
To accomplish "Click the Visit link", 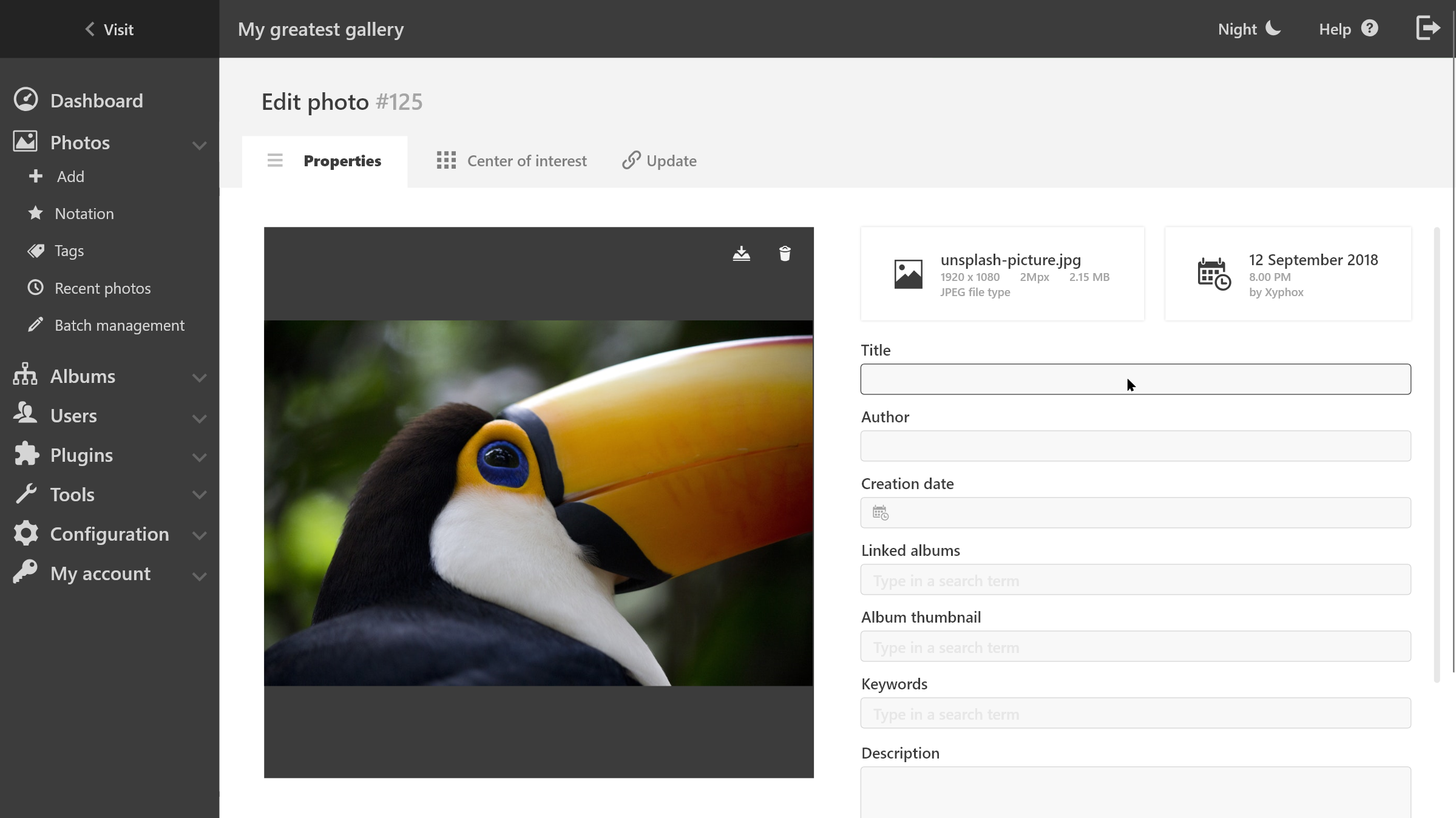I will pos(118,29).
